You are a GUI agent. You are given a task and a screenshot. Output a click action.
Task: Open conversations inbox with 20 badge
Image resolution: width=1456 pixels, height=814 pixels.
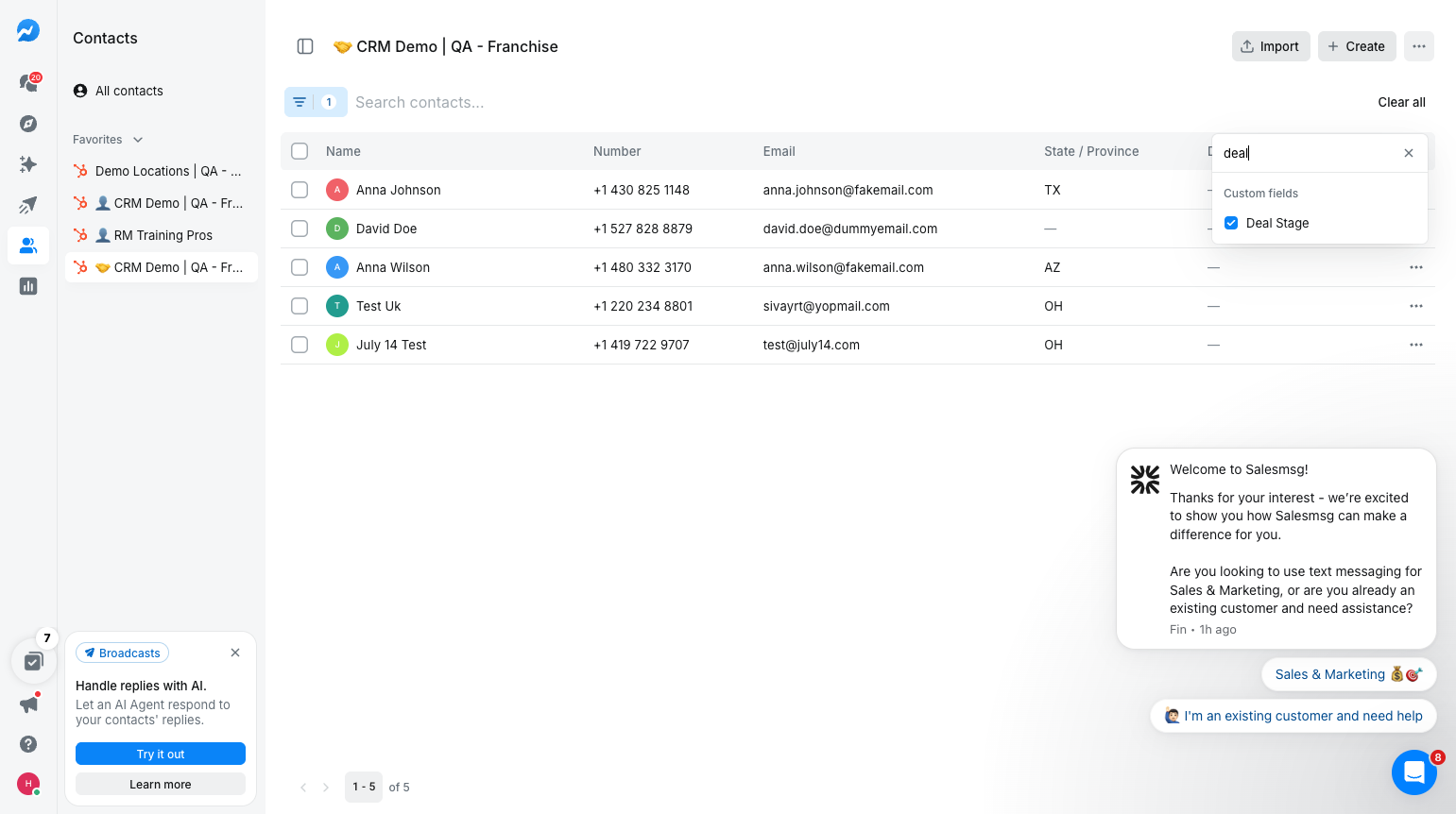tap(28, 83)
